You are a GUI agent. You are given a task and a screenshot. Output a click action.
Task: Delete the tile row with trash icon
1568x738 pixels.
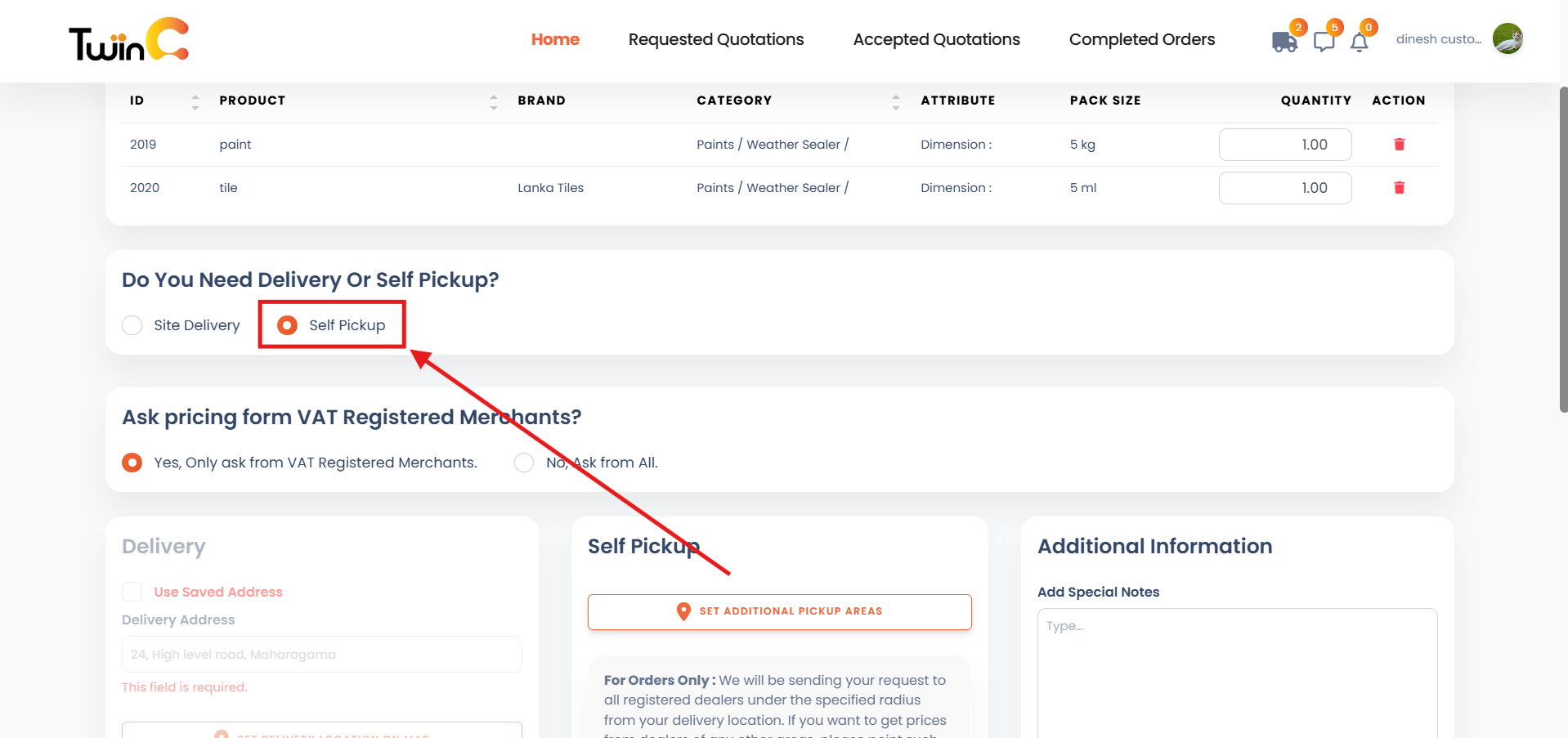tap(1399, 188)
